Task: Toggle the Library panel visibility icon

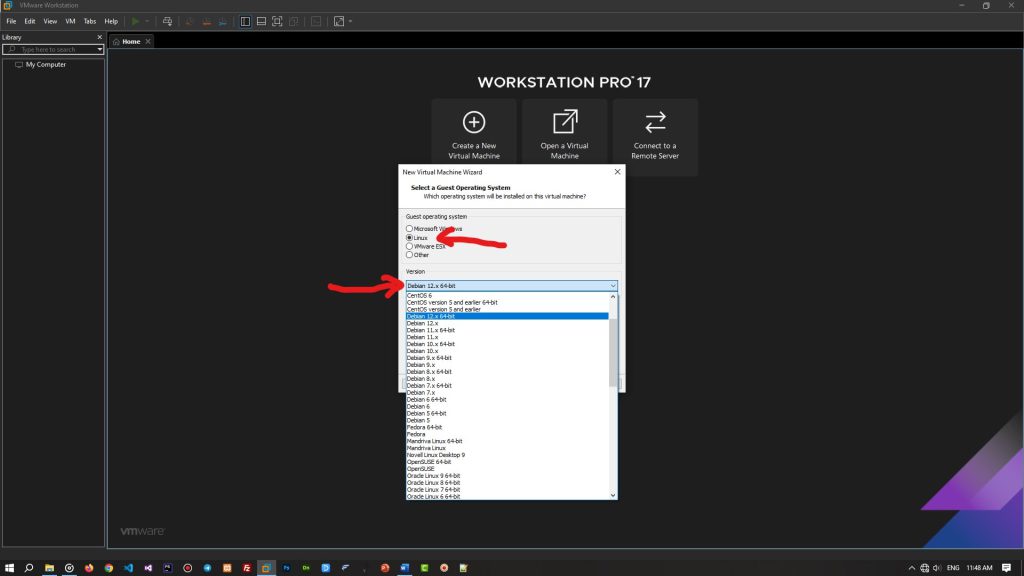Action: [245, 20]
